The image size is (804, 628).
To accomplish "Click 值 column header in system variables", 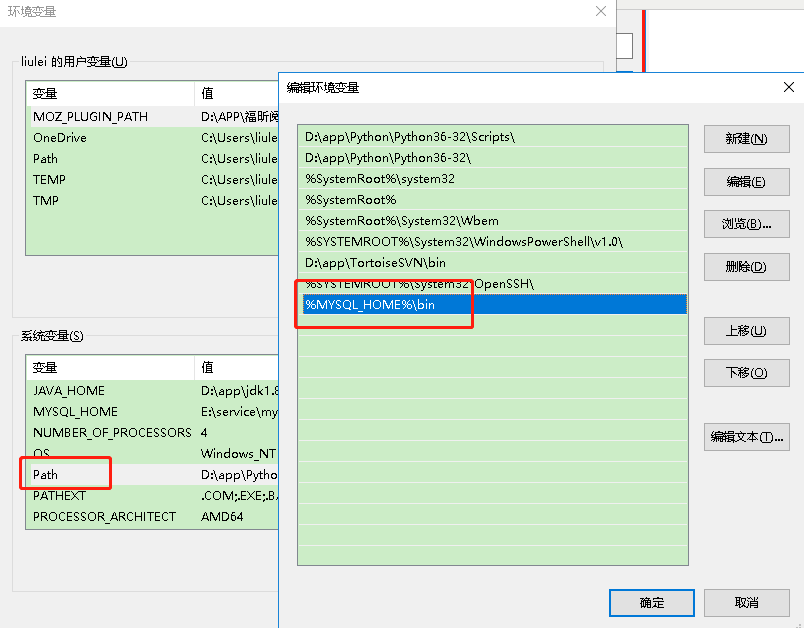I will pyautogui.click(x=236, y=368).
